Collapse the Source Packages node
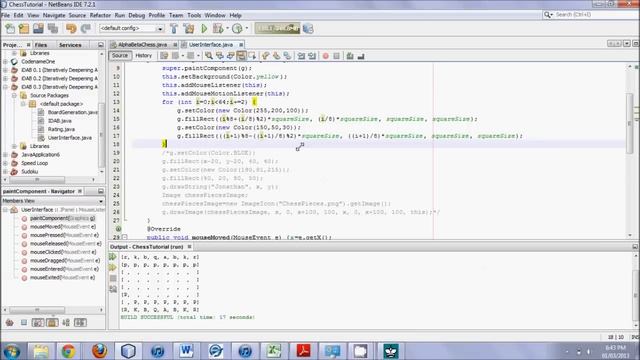The image size is (640, 360). 14,96
